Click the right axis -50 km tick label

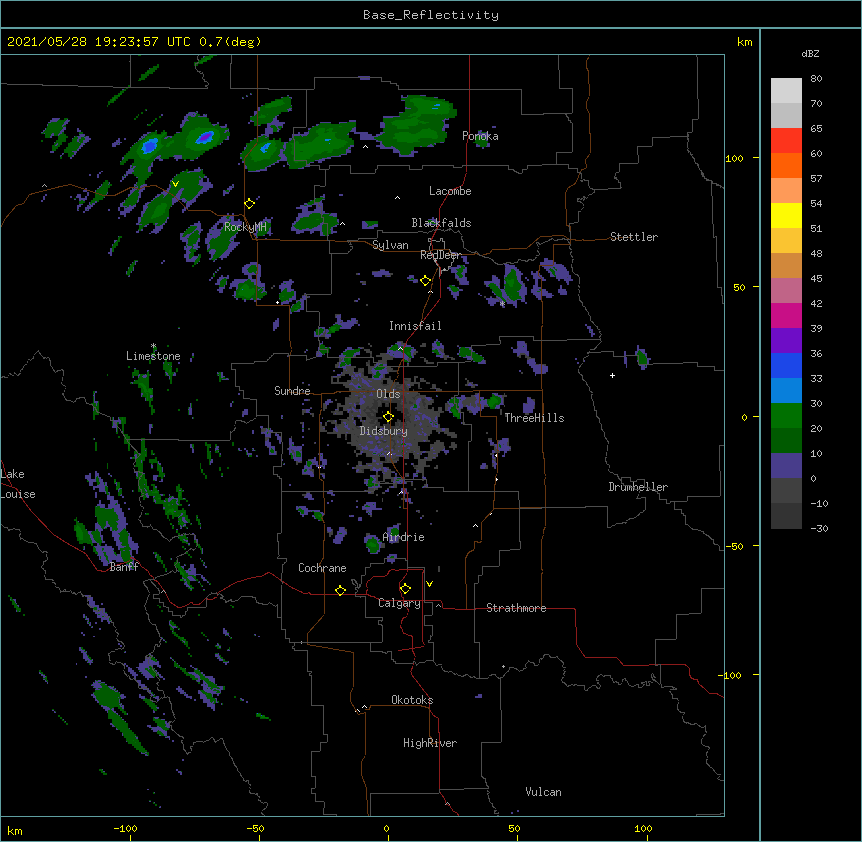click(x=734, y=546)
